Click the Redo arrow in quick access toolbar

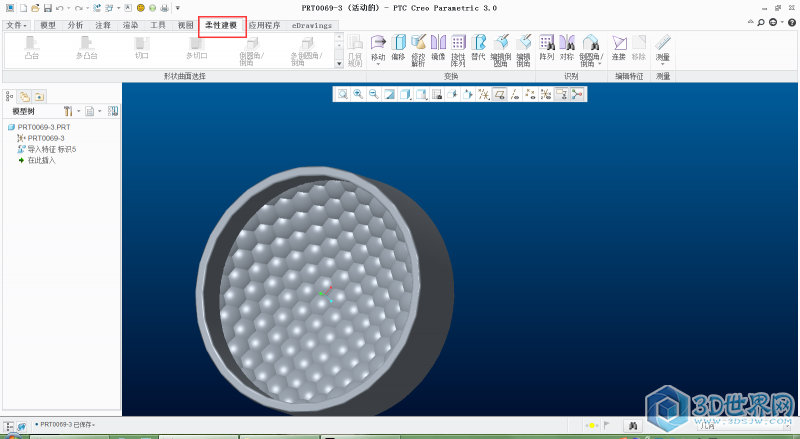(79, 8)
